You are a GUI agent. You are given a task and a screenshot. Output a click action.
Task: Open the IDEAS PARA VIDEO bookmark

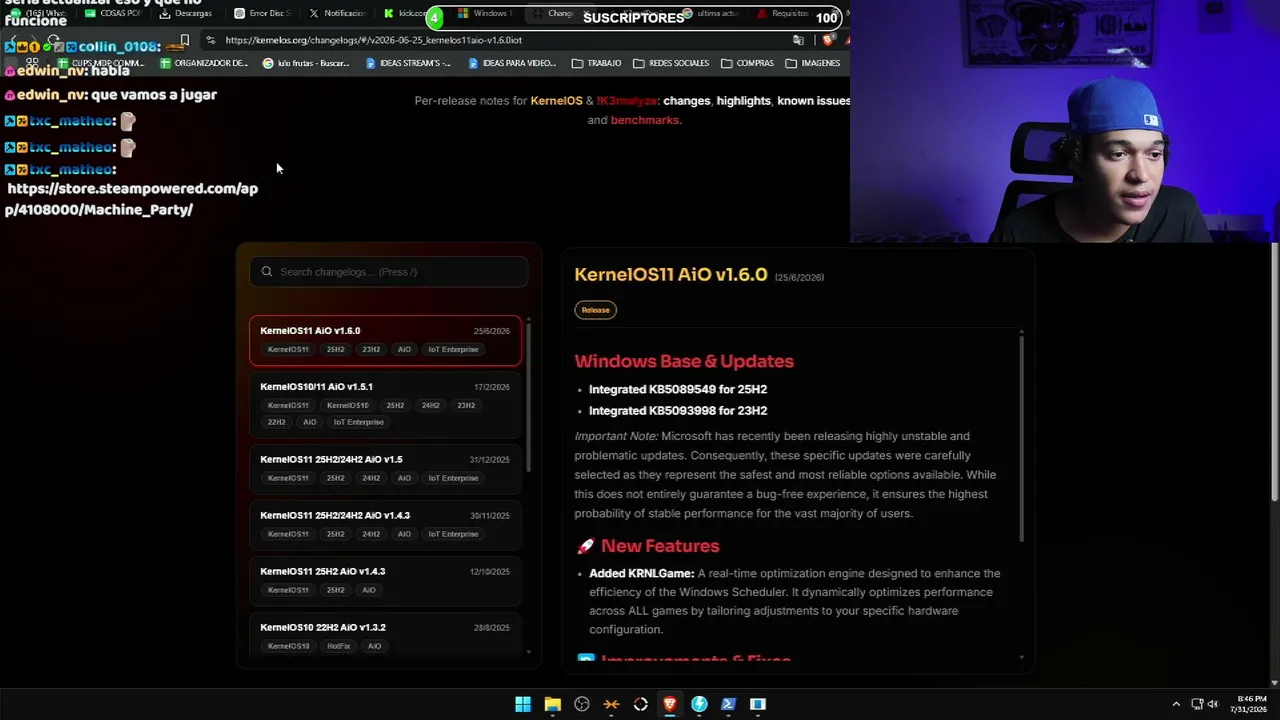coord(512,63)
